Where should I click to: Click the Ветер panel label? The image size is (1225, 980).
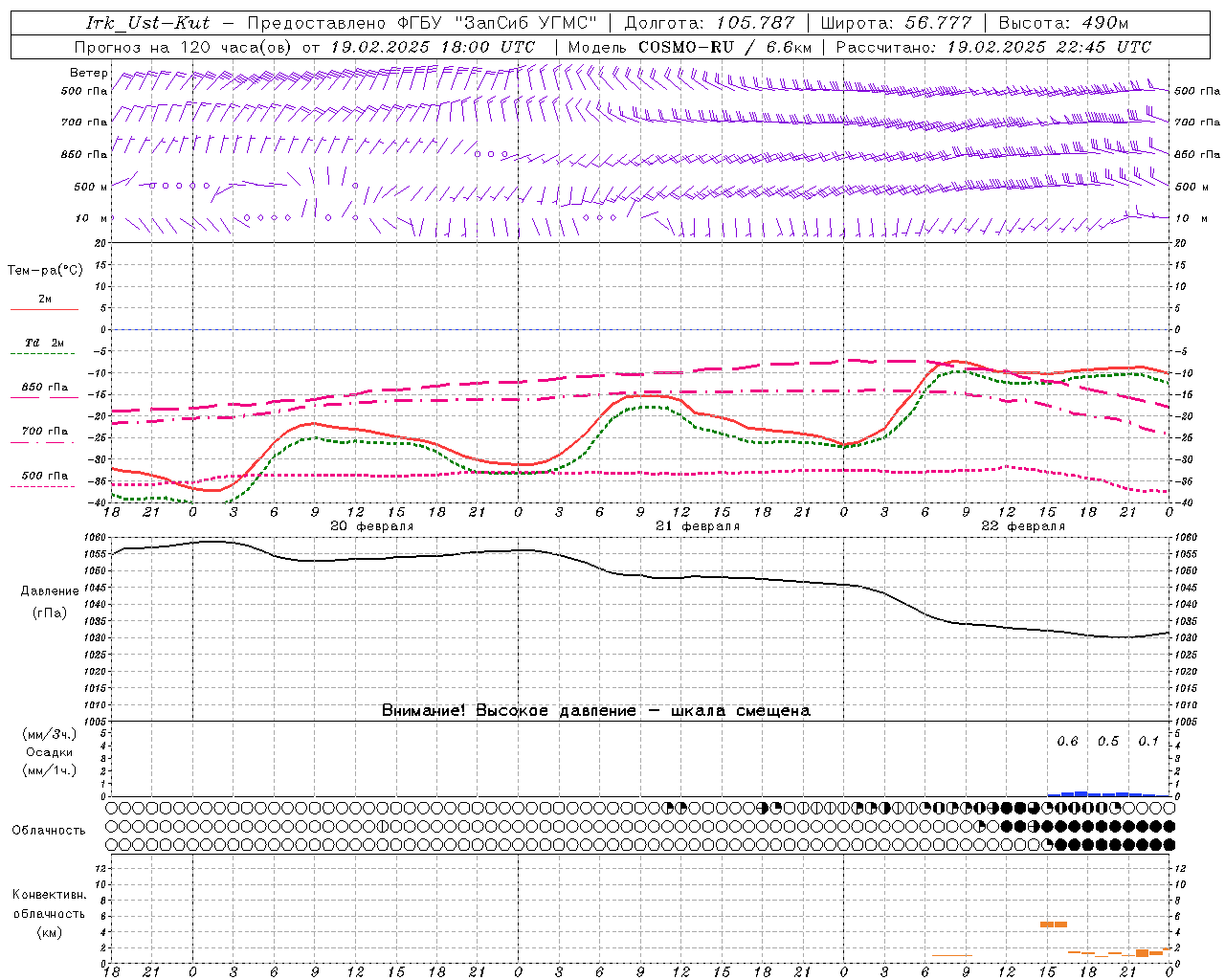(x=88, y=73)
